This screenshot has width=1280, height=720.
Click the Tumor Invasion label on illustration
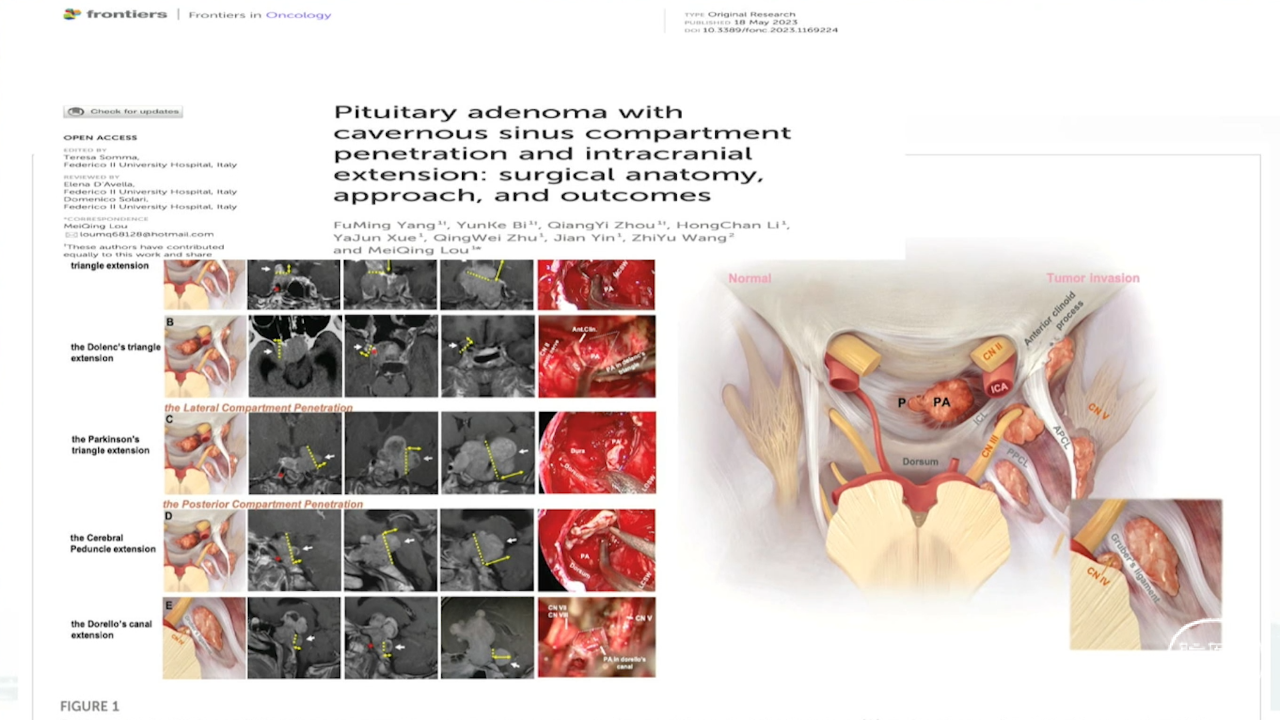[1093, 278]
